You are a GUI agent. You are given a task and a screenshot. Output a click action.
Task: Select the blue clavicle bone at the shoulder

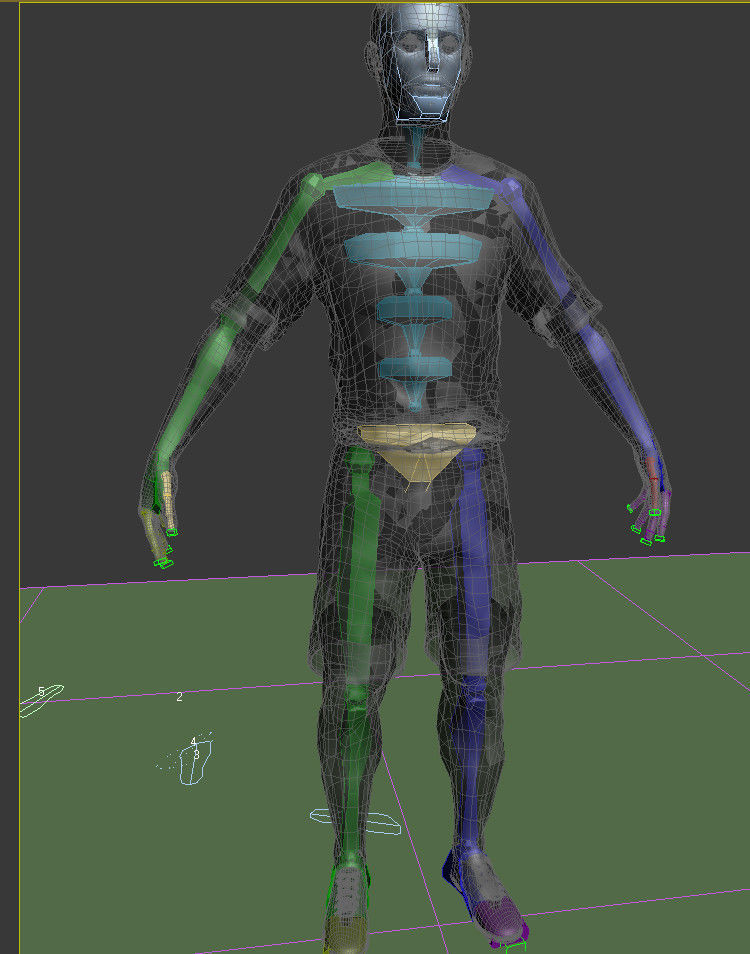pos(473,179)
